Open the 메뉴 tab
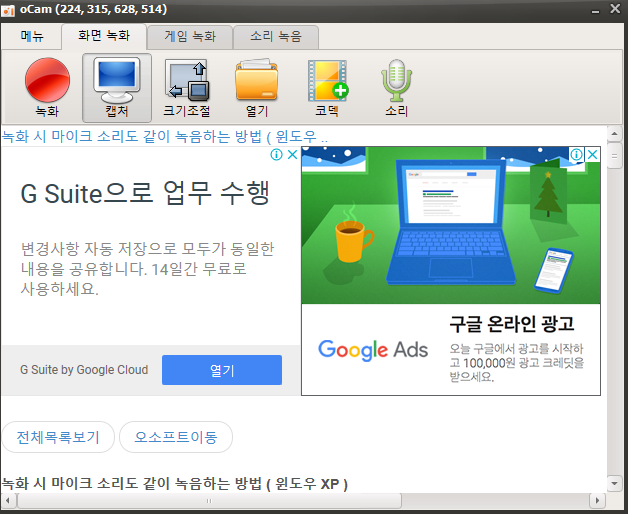The image size is (628, 514). tap(32, 36)
